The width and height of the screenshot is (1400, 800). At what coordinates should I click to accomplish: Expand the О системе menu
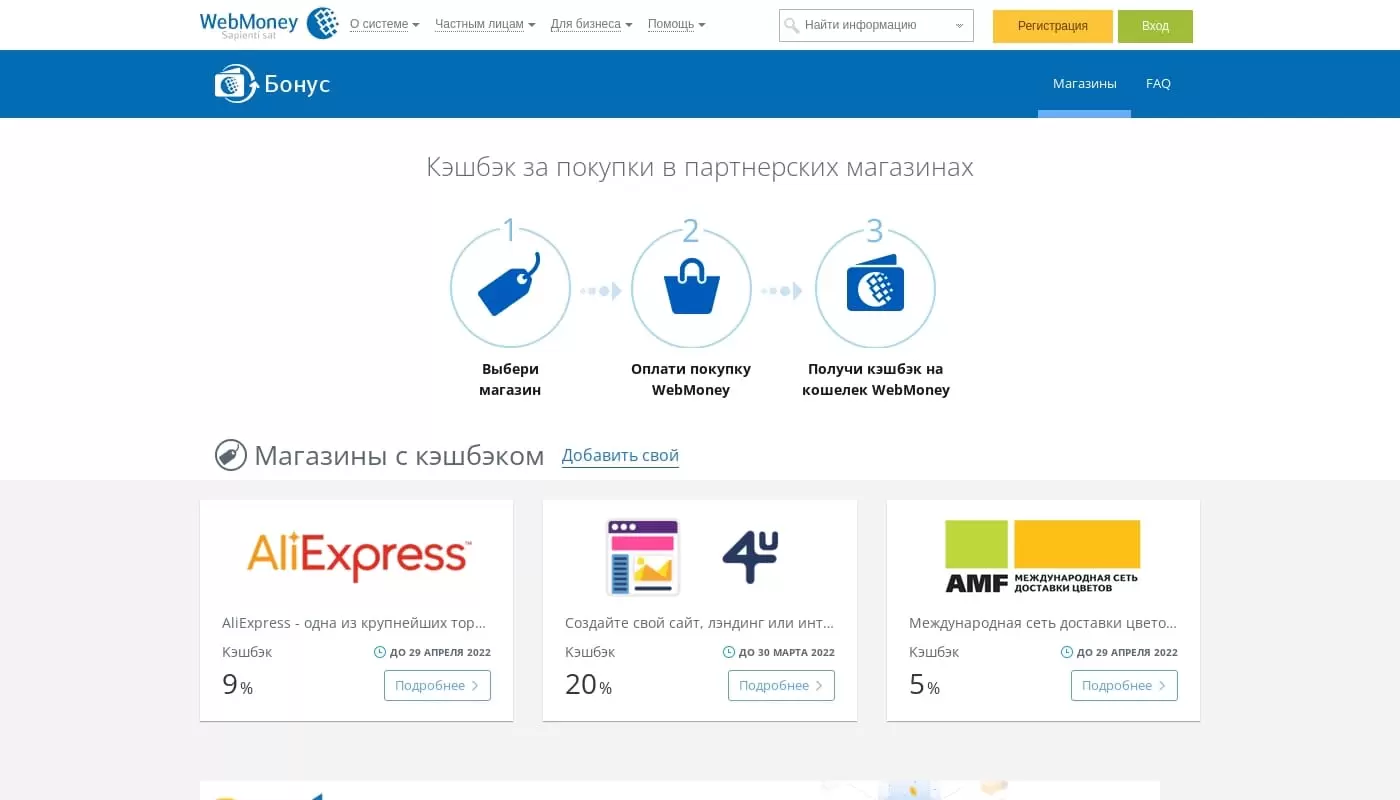[x=385, y=24]
